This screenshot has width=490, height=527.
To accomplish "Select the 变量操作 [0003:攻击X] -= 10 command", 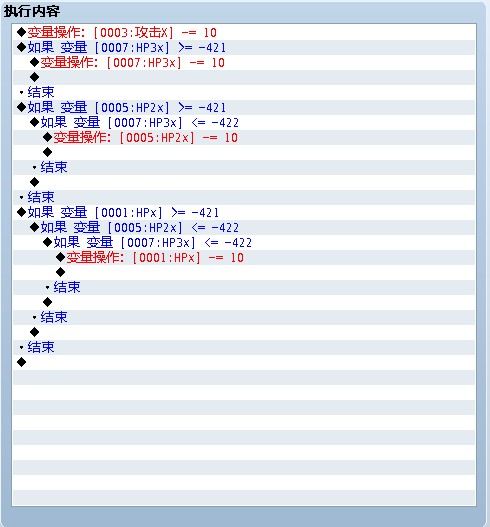I will (x=244, y=33).
